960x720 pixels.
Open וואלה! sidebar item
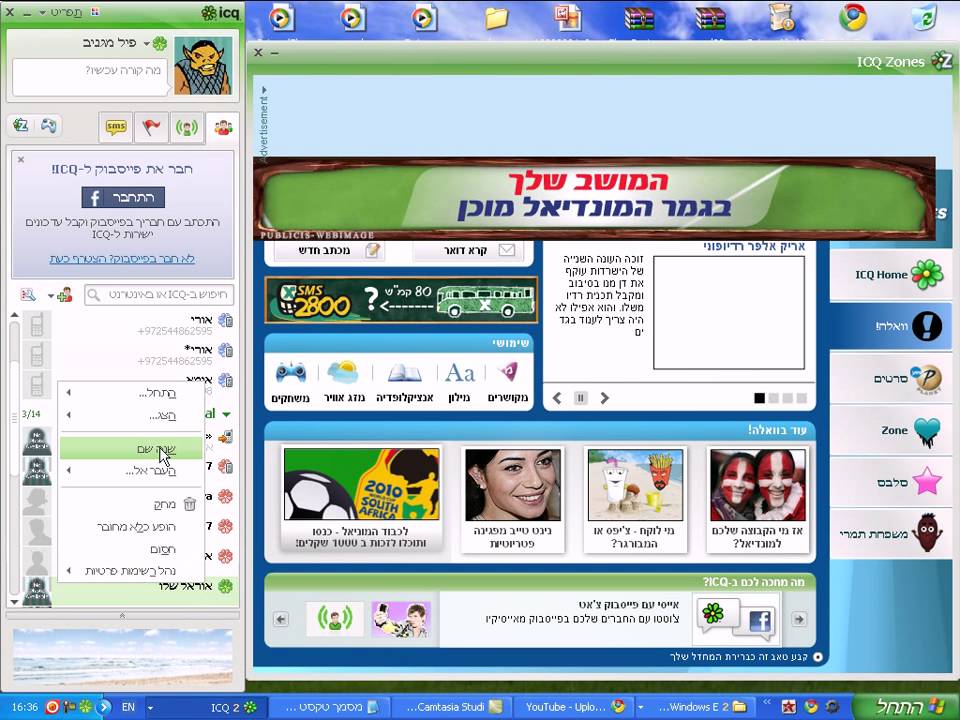pos(891,326)
